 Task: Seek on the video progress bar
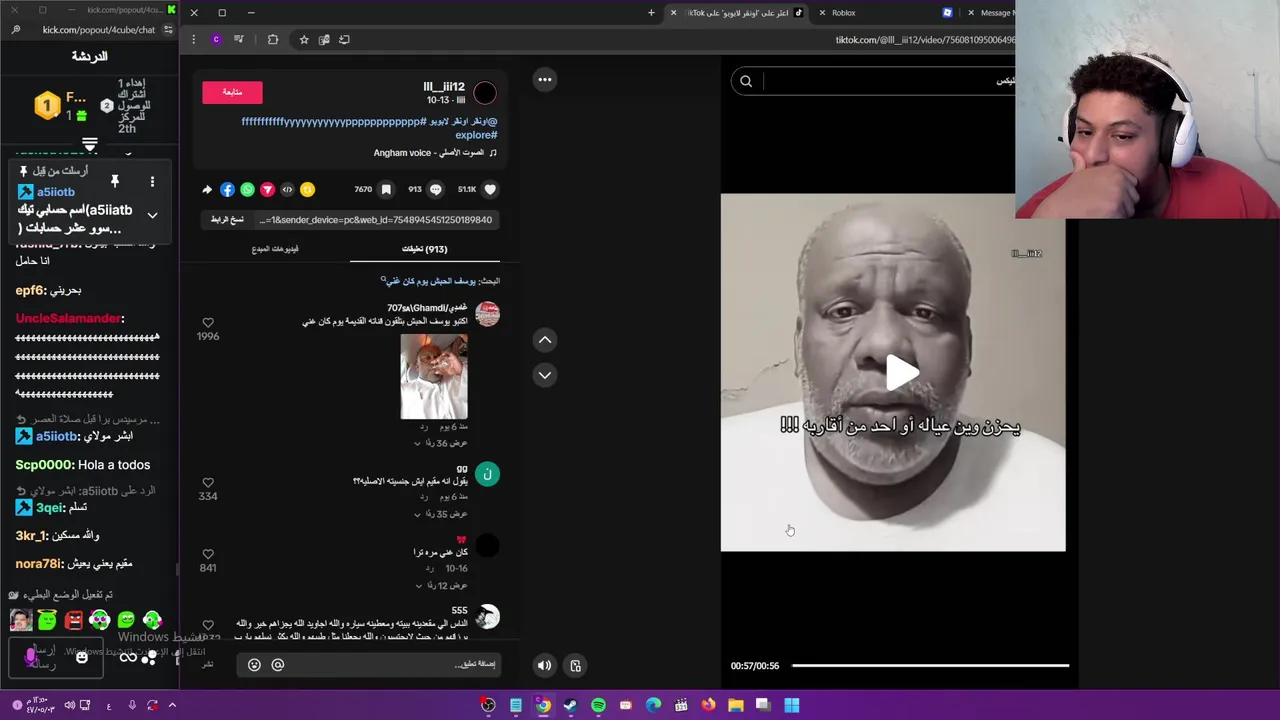(930, 665)
